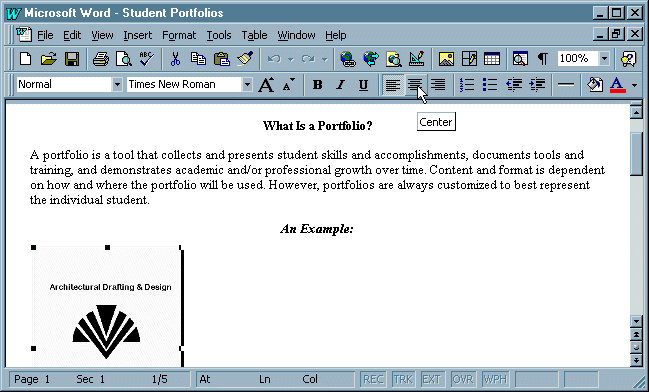649x392 pixels.
Task: Expand the Style dropdown showing Normal
Action: click(117, 85)
